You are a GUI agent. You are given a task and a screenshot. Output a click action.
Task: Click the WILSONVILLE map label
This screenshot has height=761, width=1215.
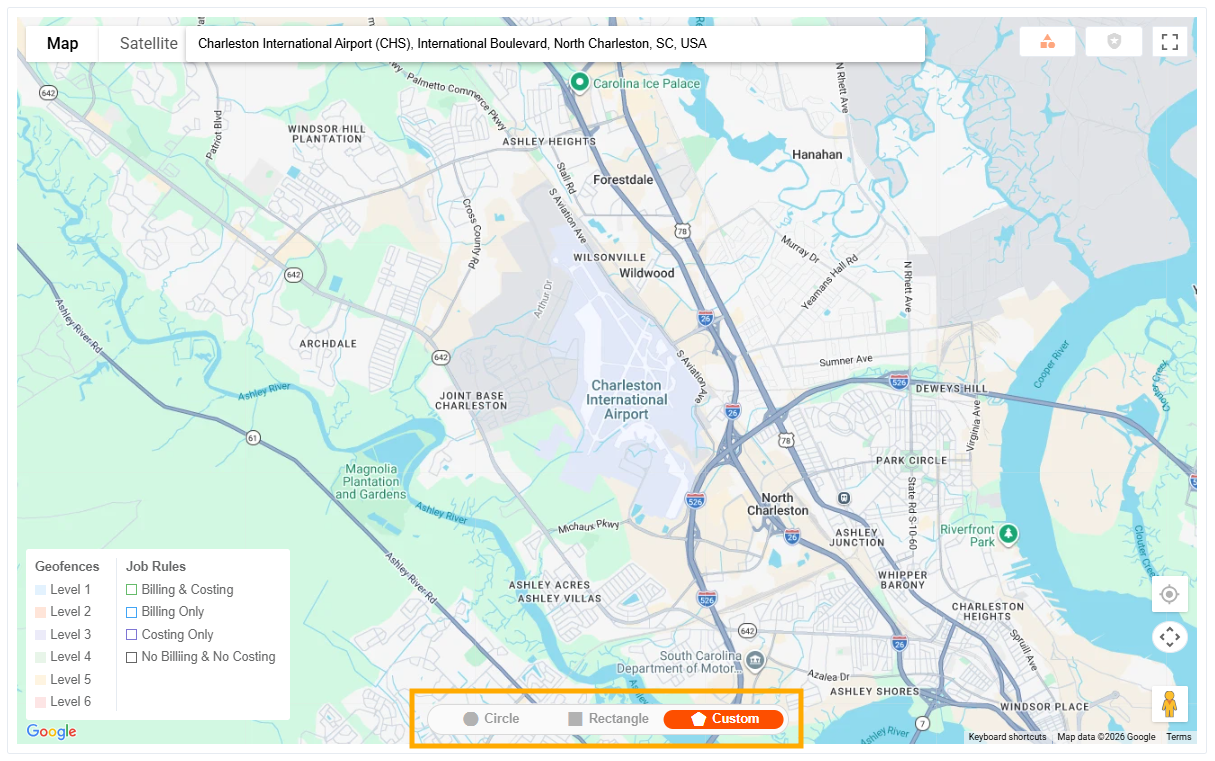pyautogui.click(x=610, y=257)
